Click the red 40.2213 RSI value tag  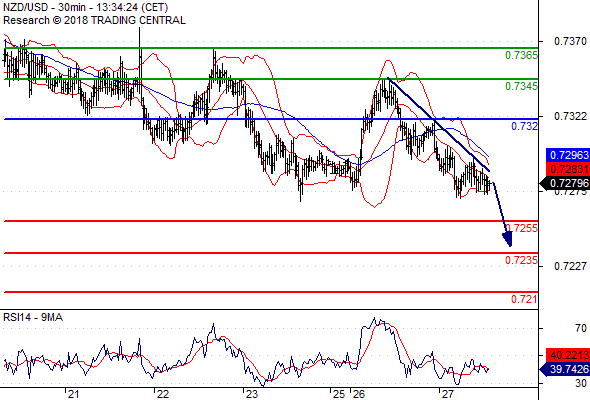[x=568, y=355]
